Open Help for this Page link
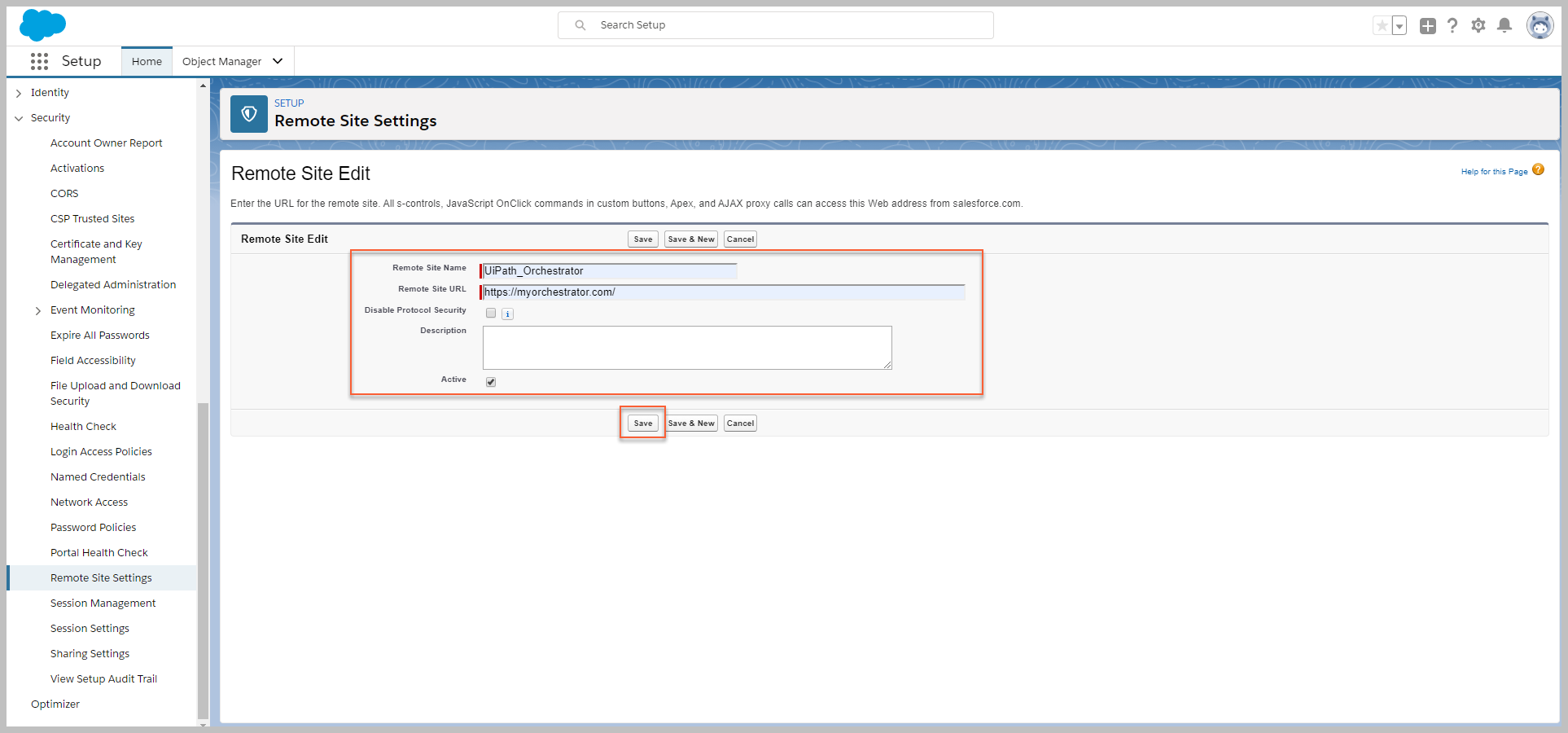This screenshot has width=1568, height=733. [x=1494, y=172]
